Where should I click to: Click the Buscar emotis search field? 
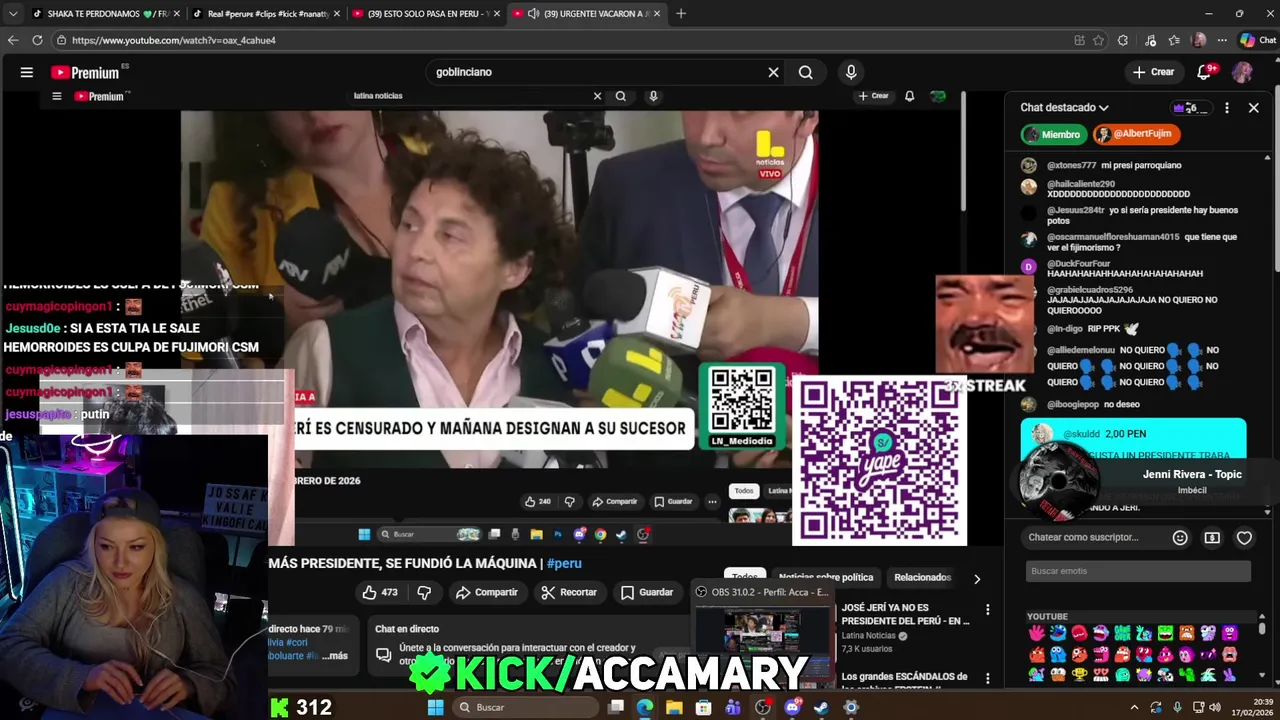point(1138,571)
